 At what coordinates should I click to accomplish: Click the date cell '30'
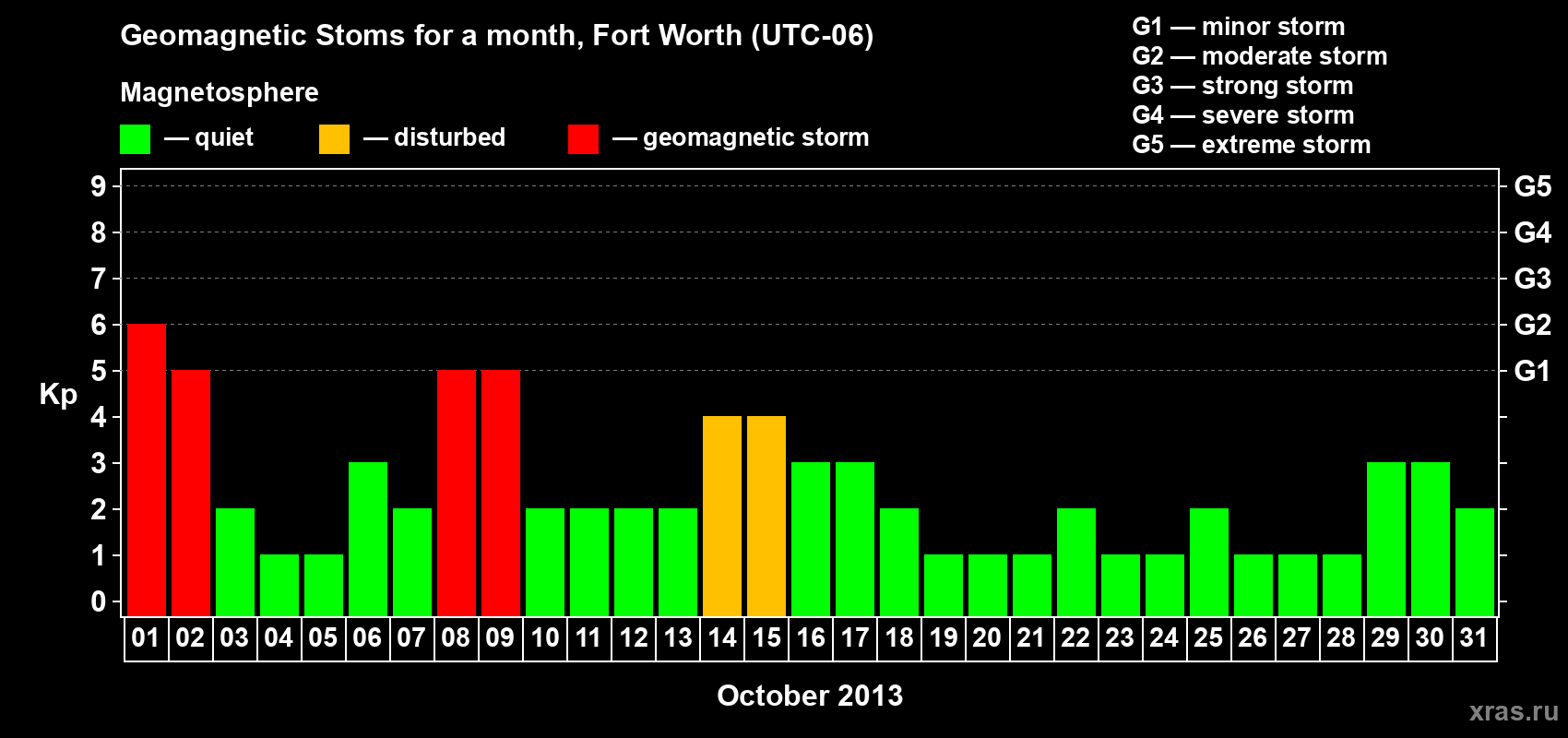(x=1431, y=638)
